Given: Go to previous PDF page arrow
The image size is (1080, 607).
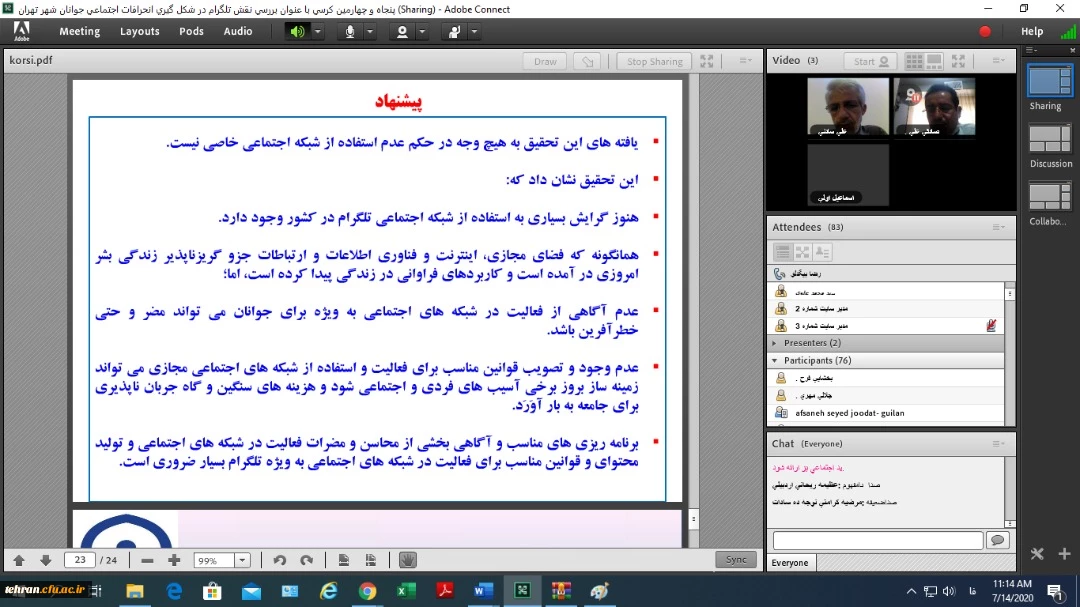Looking at the screenshot, I should pos(19,561).
